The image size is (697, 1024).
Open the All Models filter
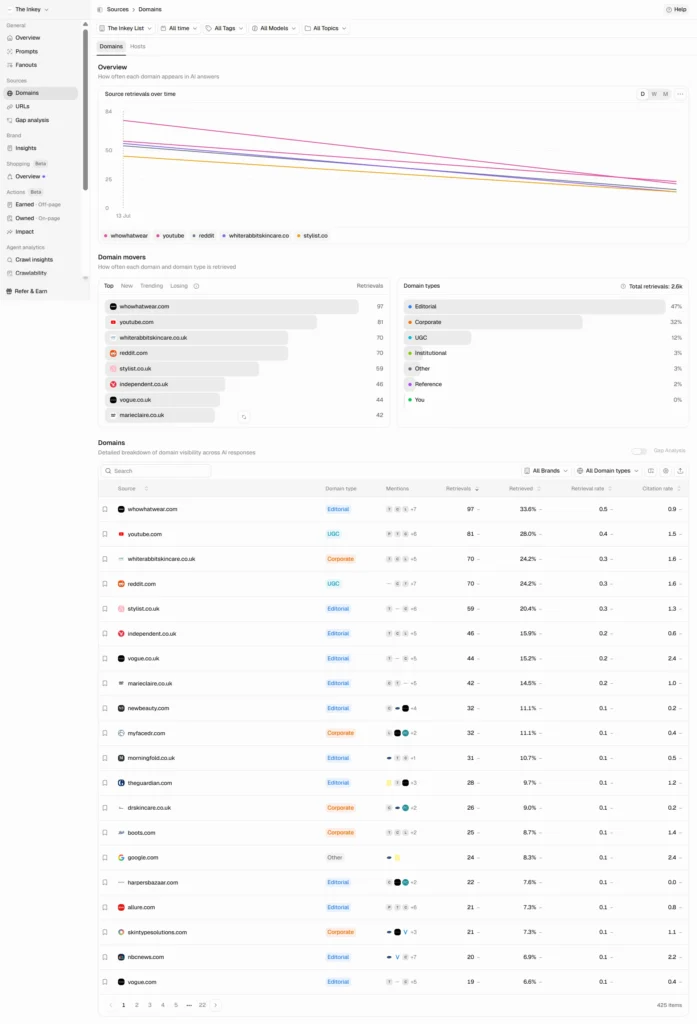(x=274, y=29)
